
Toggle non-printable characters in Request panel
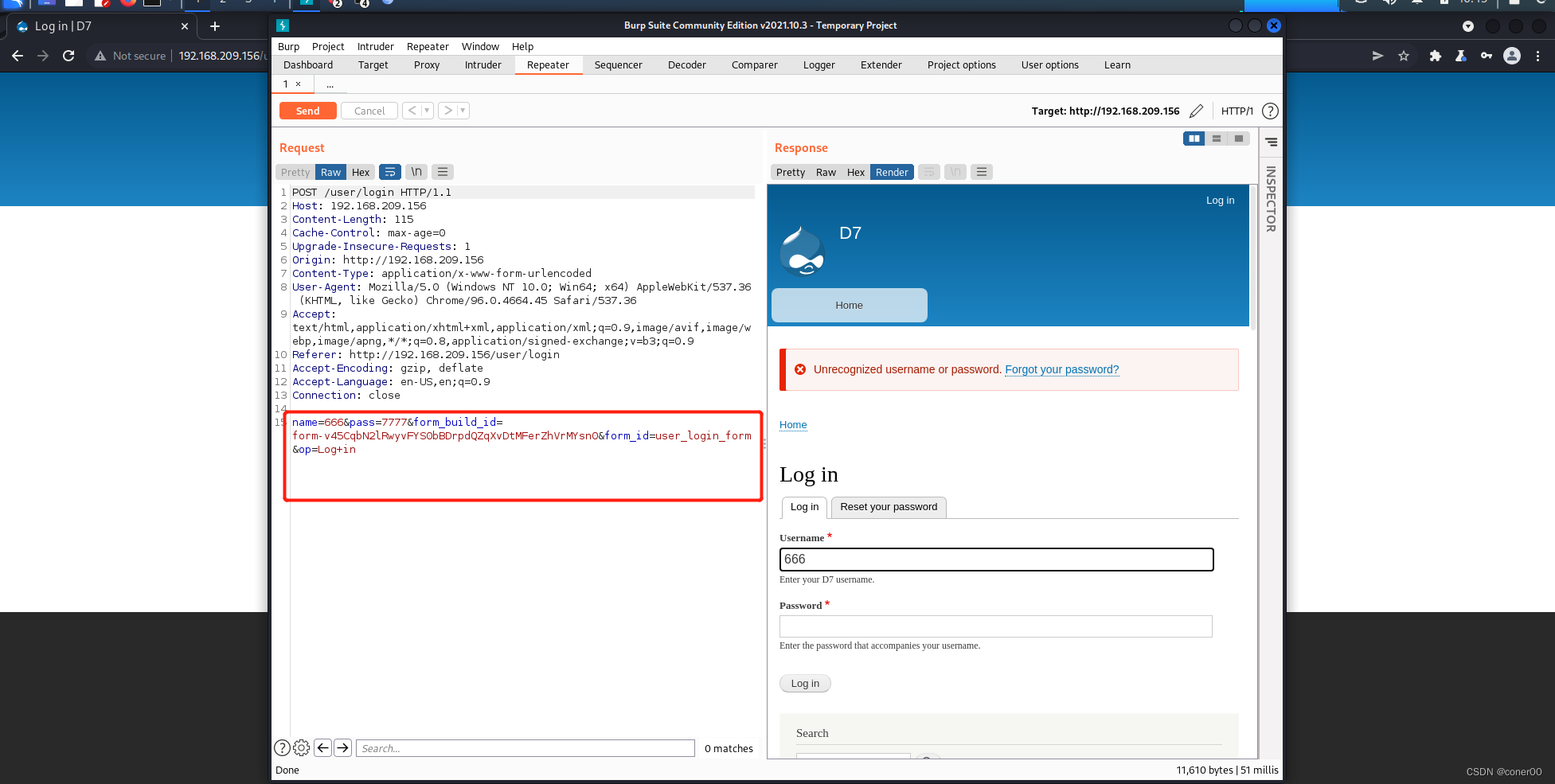[416, 172]
